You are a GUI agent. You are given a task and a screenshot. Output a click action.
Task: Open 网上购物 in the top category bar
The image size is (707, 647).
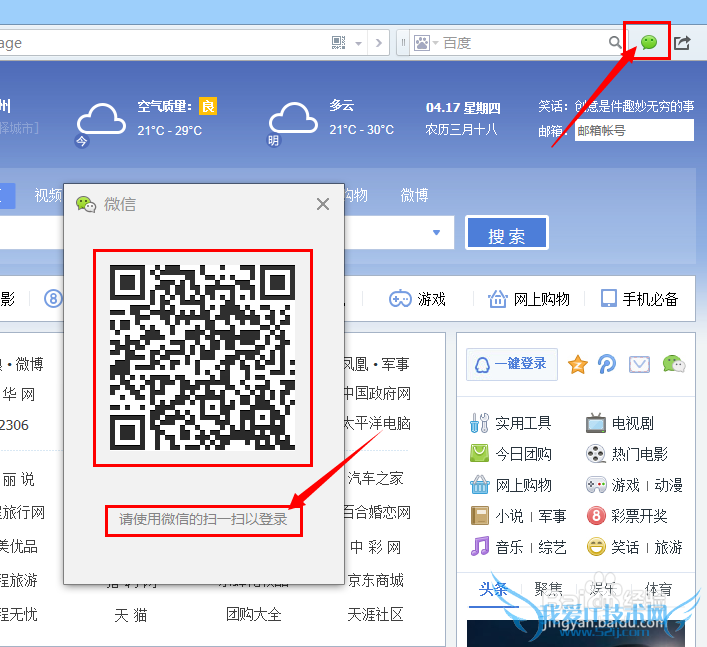528,299
